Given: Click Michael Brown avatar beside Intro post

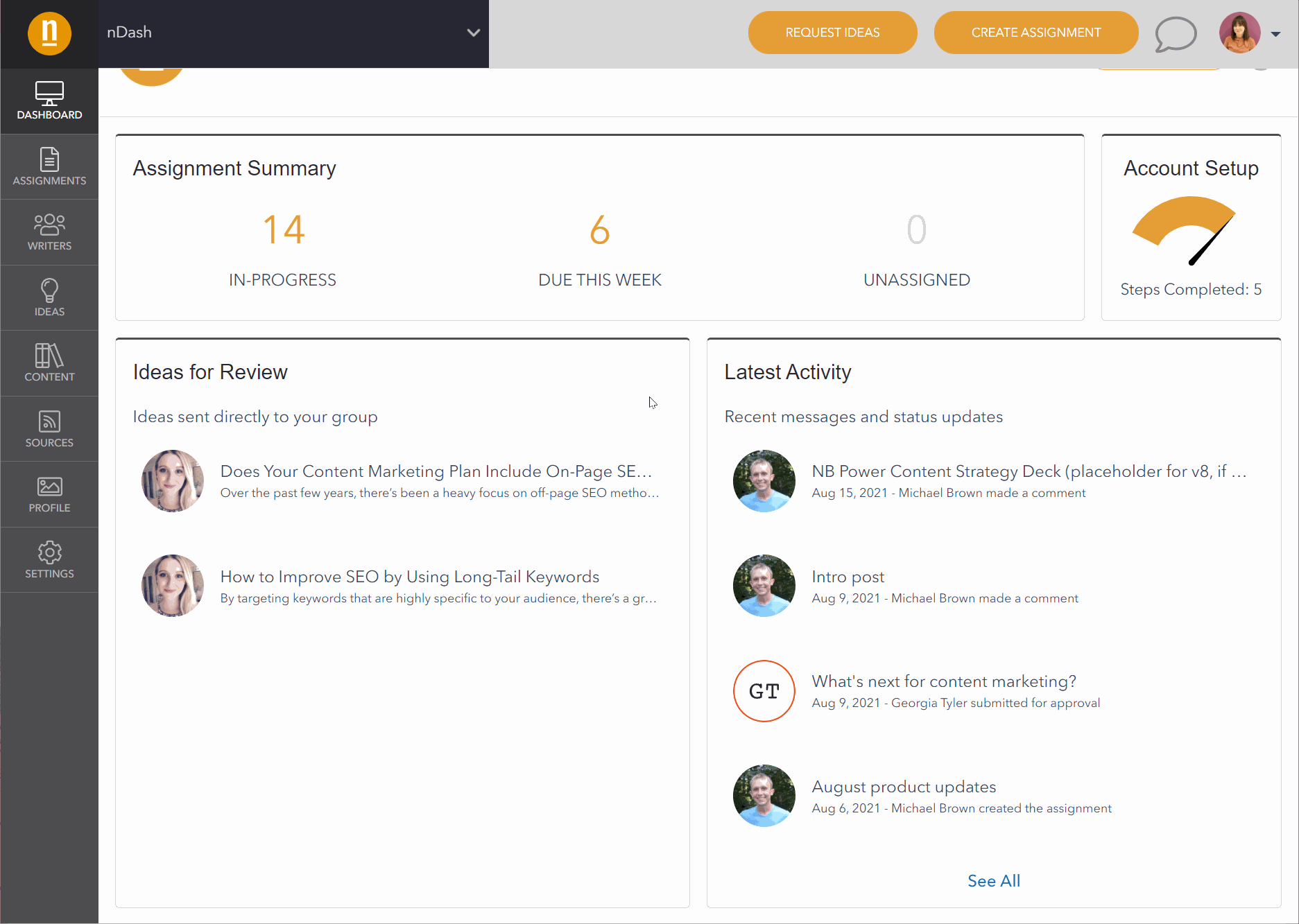Looking at the screenshot, I should click(x=764, y=586).
